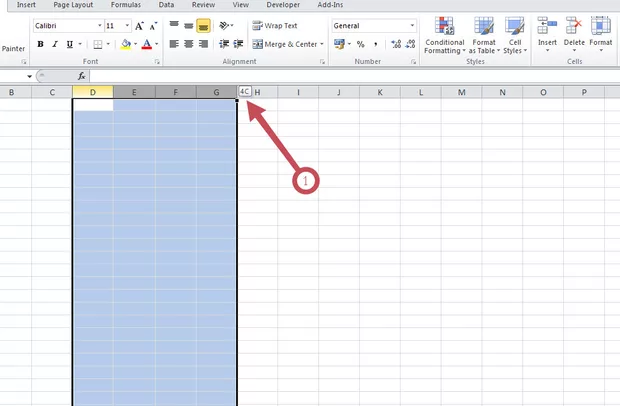Open Clipboard dialog launcher

24,62
